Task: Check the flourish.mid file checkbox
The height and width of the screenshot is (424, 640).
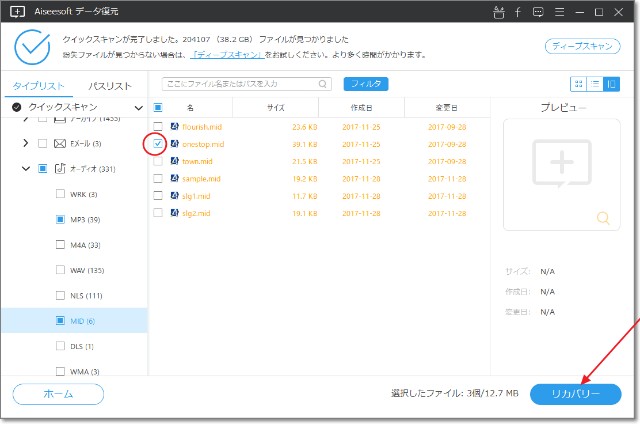Action: 158,127
